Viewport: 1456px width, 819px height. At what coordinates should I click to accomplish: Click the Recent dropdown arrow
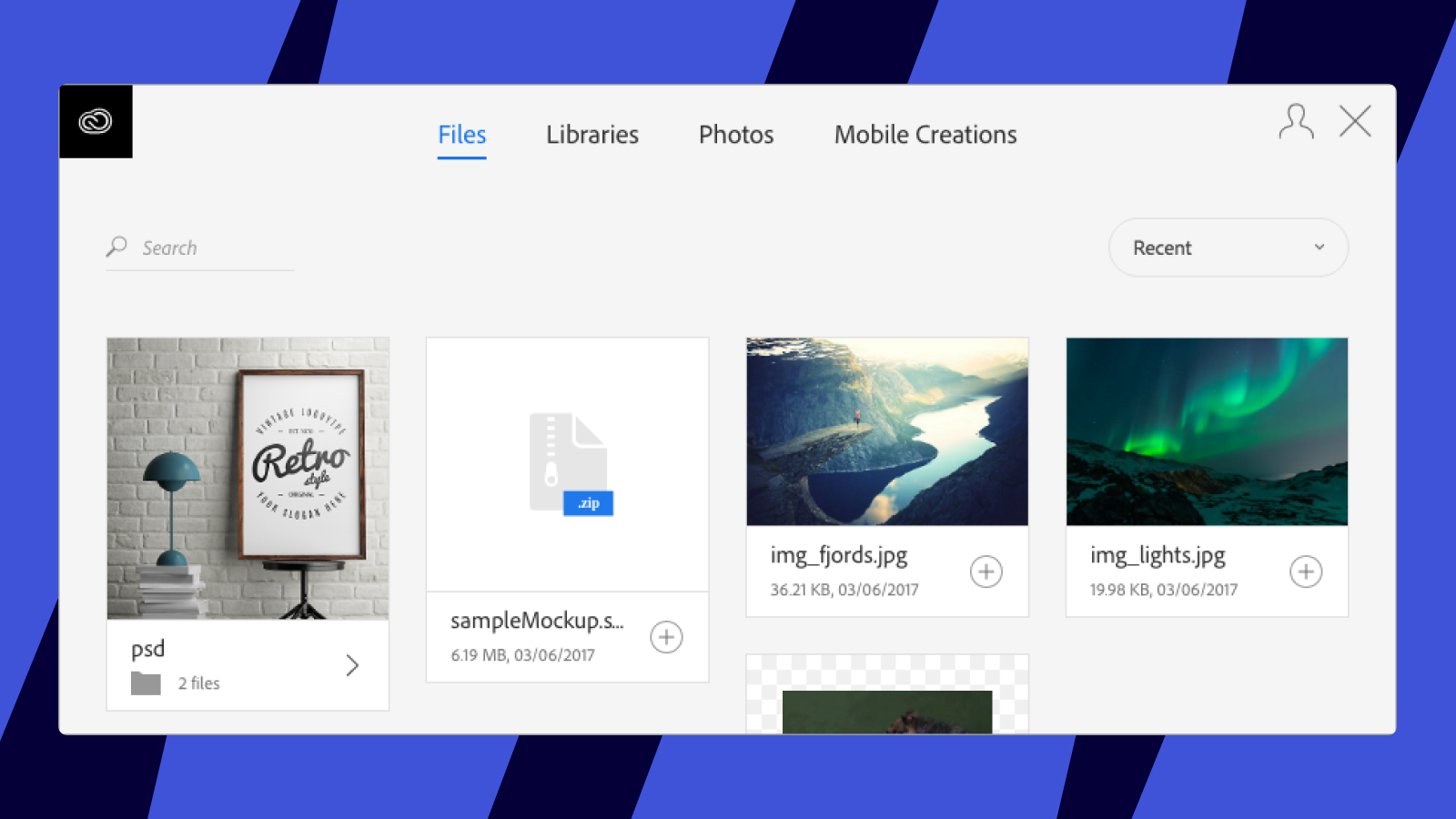tap(1319, 248)
